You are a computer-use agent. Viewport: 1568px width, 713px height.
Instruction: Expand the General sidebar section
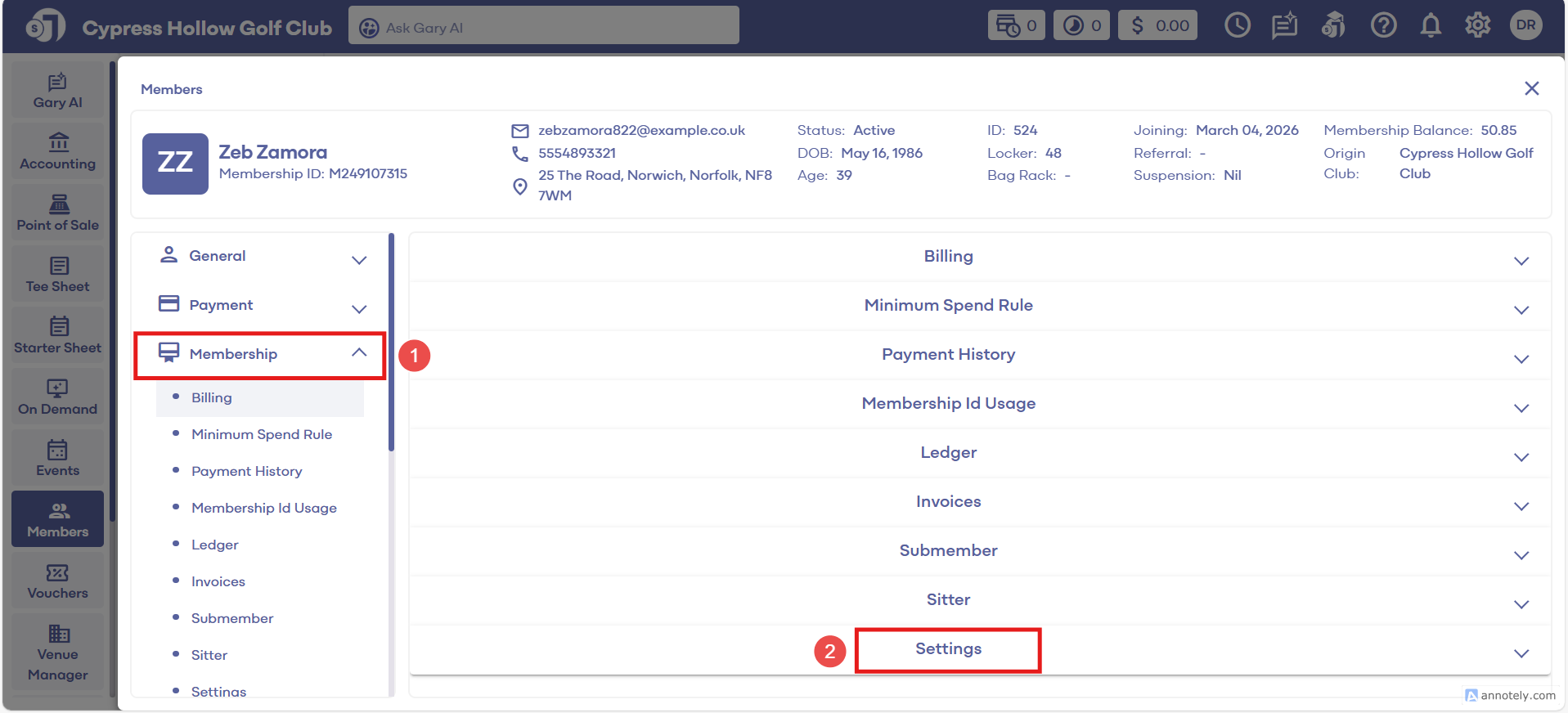point(260,257)
